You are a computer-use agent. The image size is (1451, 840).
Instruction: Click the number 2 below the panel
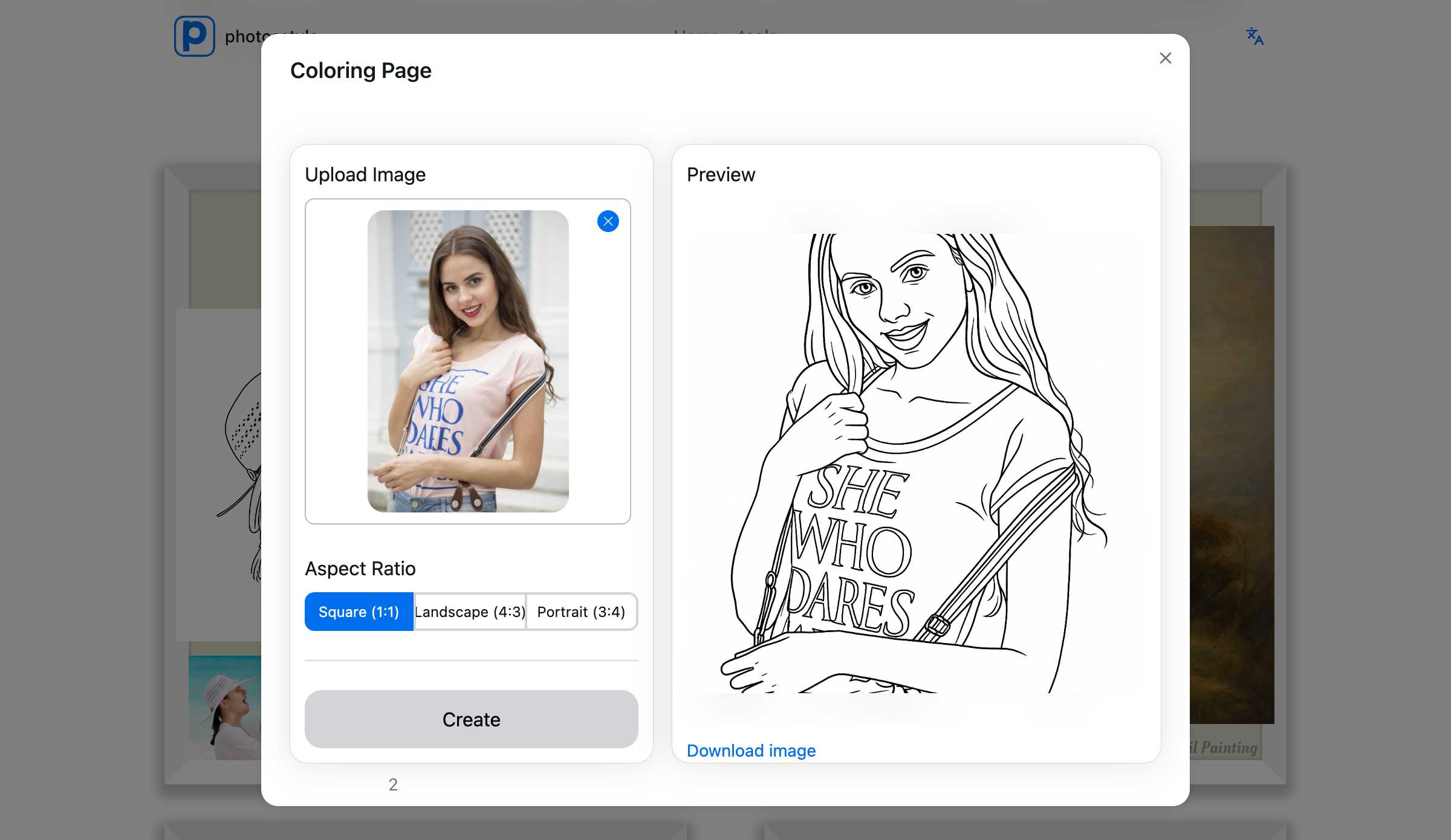pos(393,784)
